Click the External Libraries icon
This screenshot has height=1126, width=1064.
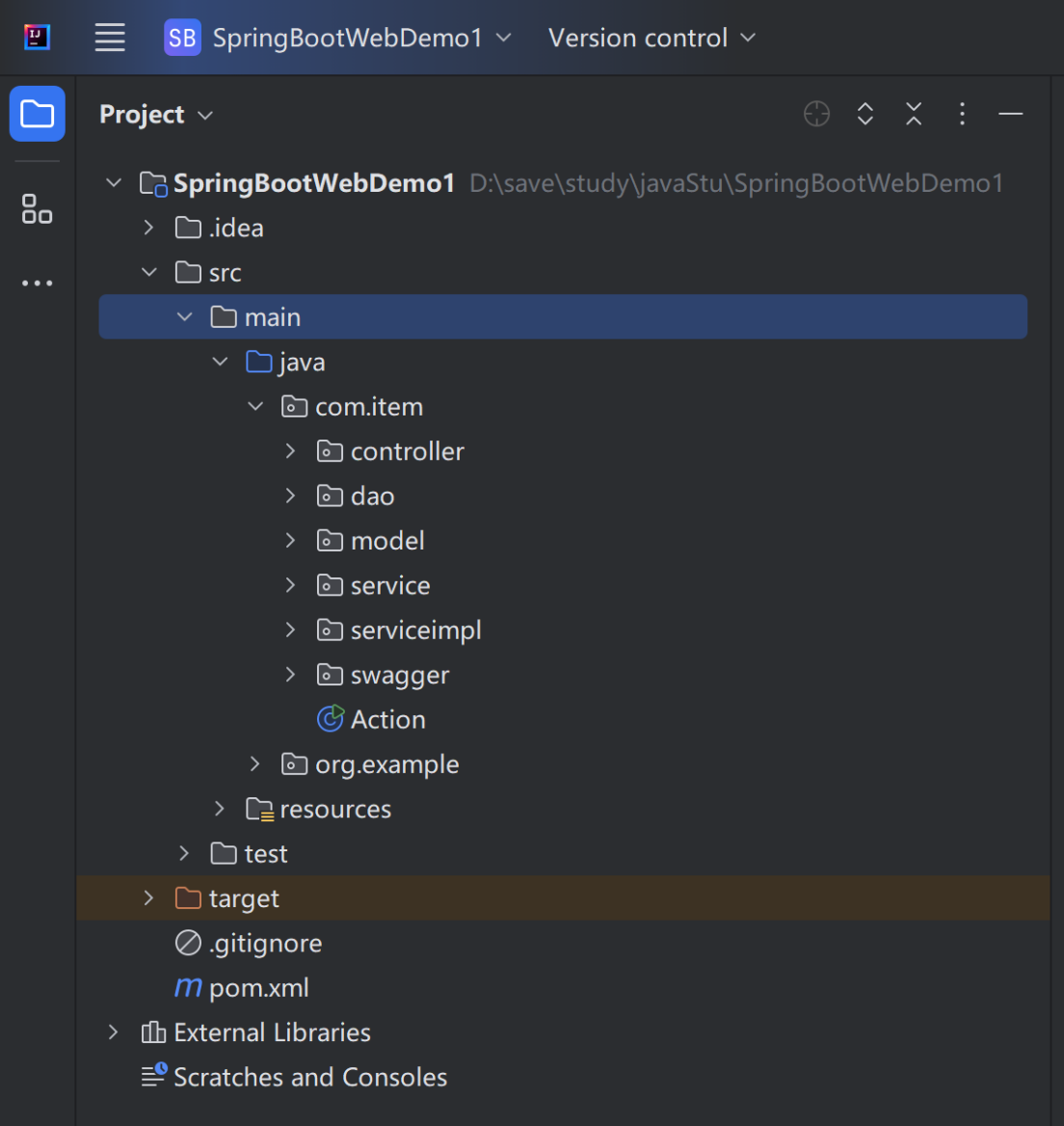point(153,1032)
